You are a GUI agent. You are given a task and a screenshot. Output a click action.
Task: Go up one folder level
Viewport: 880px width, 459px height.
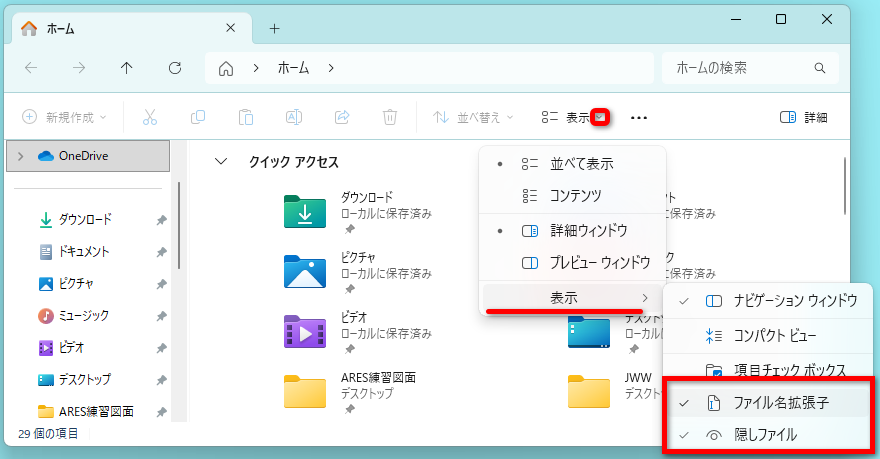pyautogui.click(x=127, y=68)
